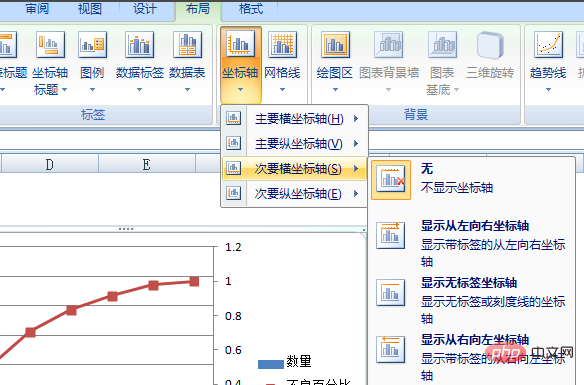Select column D header

50,164
